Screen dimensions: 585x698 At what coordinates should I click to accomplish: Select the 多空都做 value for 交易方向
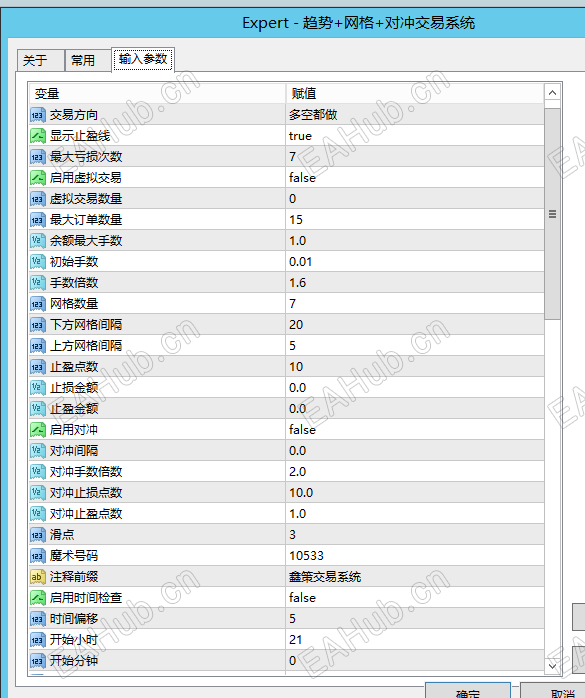(x=313, y=115)
